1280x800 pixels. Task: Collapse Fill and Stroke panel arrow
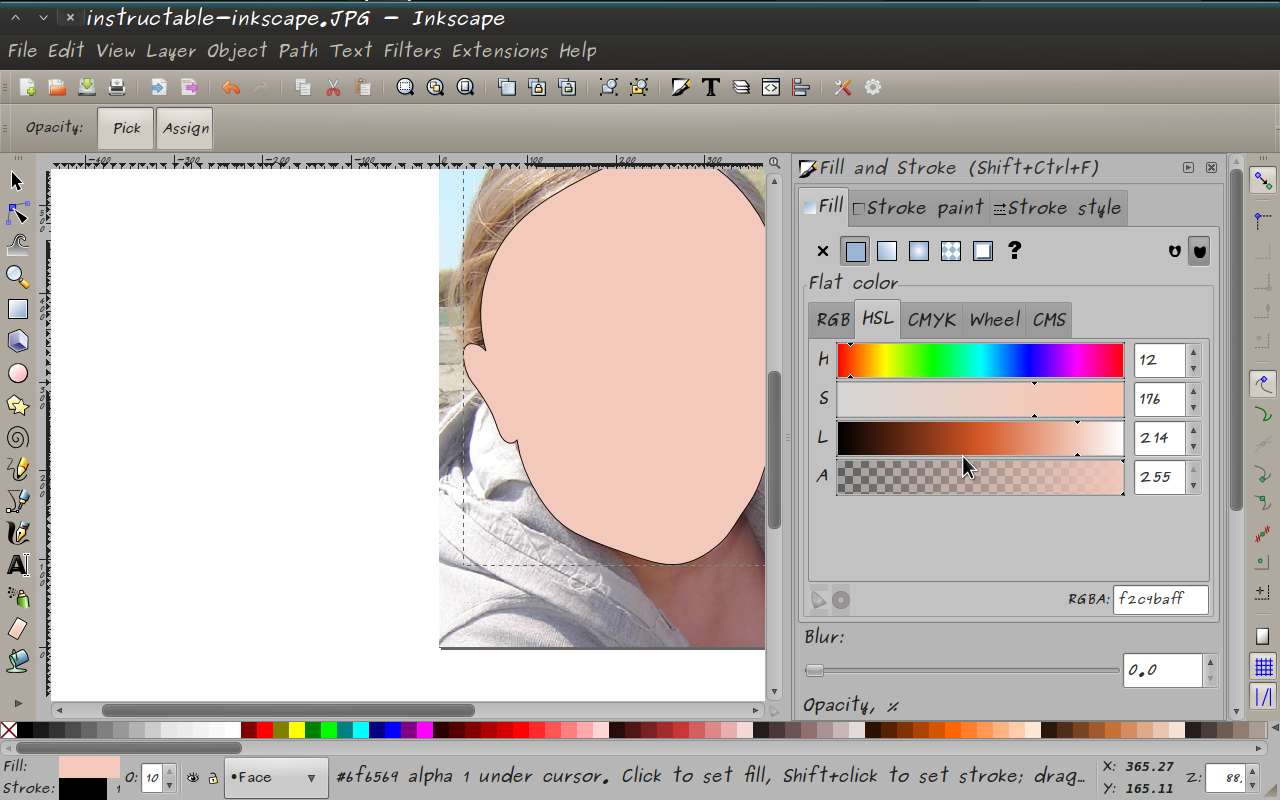(x=1188, y=168)
